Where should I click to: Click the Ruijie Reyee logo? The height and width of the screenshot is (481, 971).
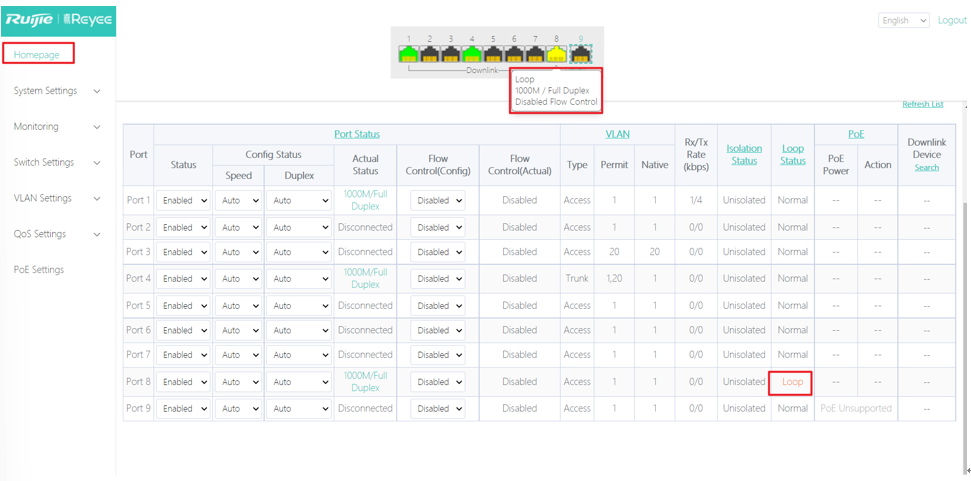58,19
